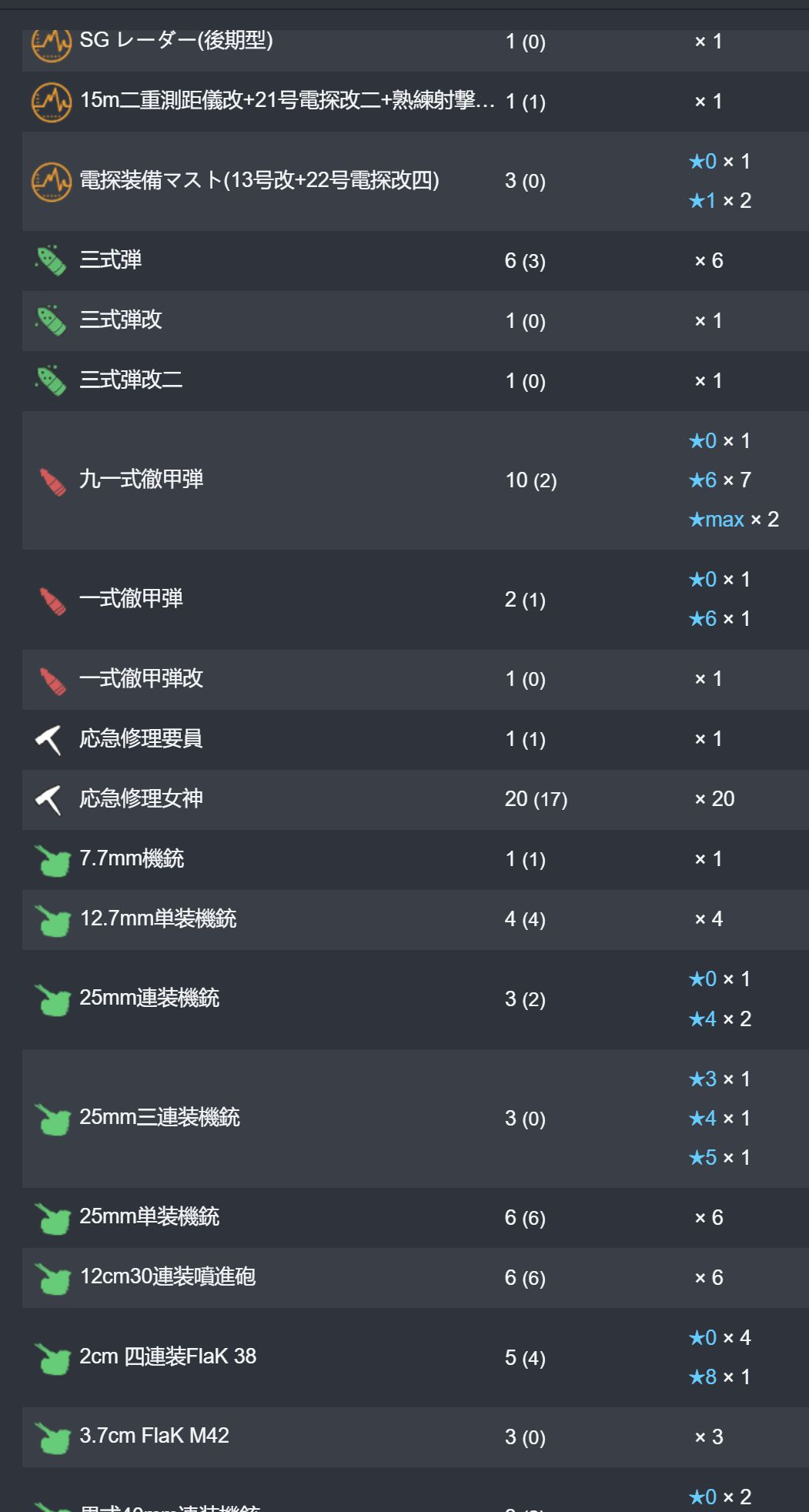Screen dimensions: 809x1512
Task: Click the green gun icon for 3.7cm FlaK M42
Action: [52, 1438]
